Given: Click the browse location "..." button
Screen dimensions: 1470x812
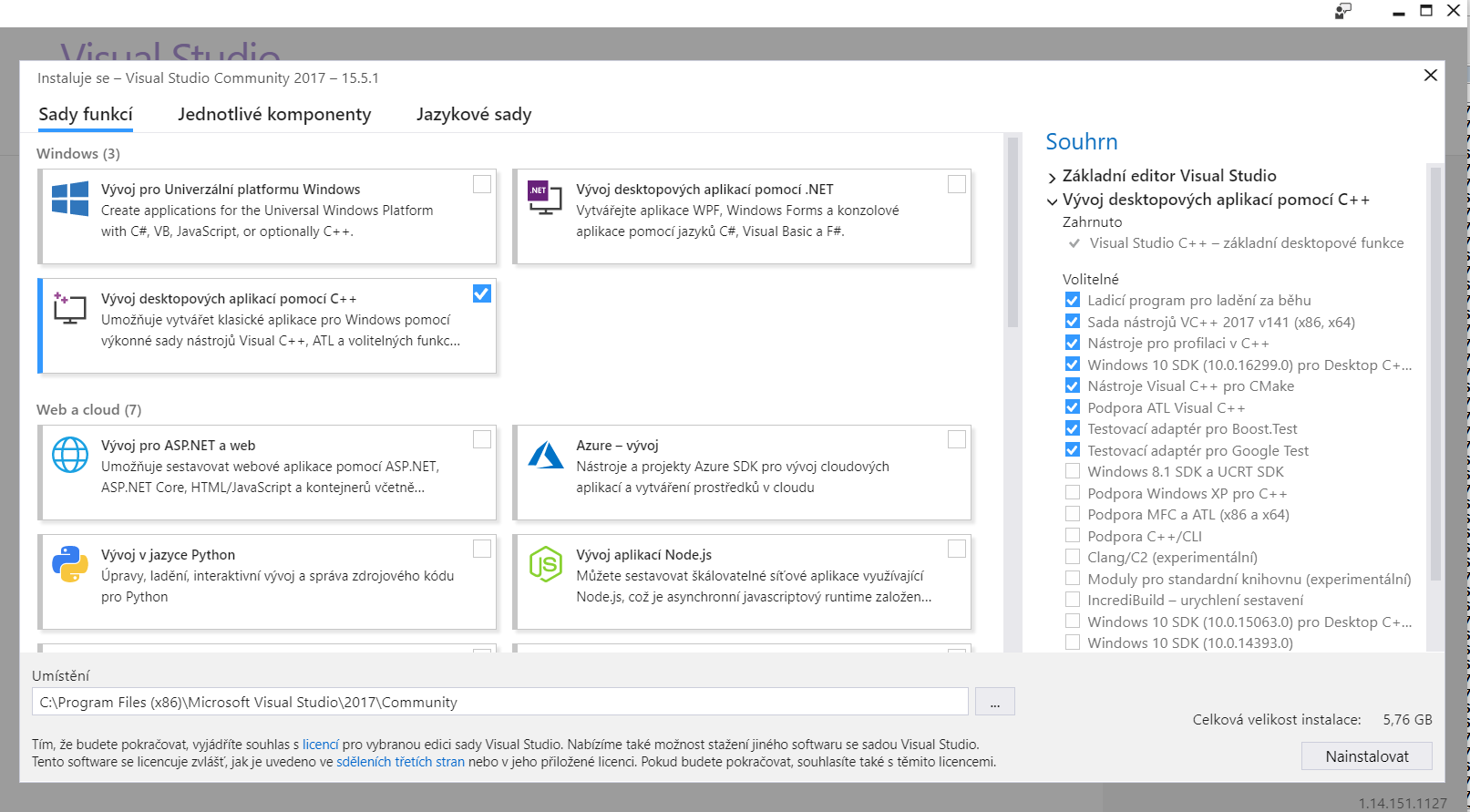Looking at the screenshot, I should coord(995,702).
